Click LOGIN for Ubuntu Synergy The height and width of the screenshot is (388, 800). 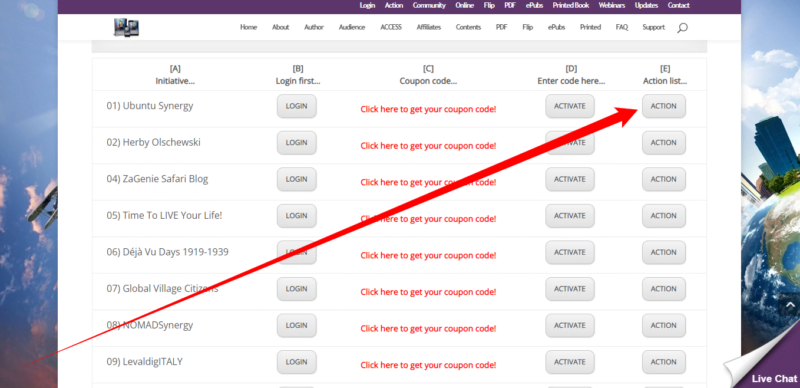[x=296, y=106]
